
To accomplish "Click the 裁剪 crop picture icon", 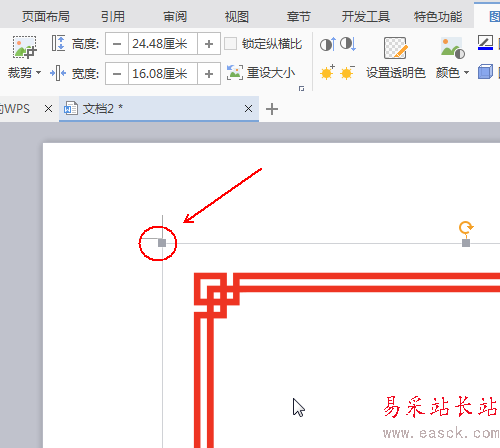I will coord(24,47).
